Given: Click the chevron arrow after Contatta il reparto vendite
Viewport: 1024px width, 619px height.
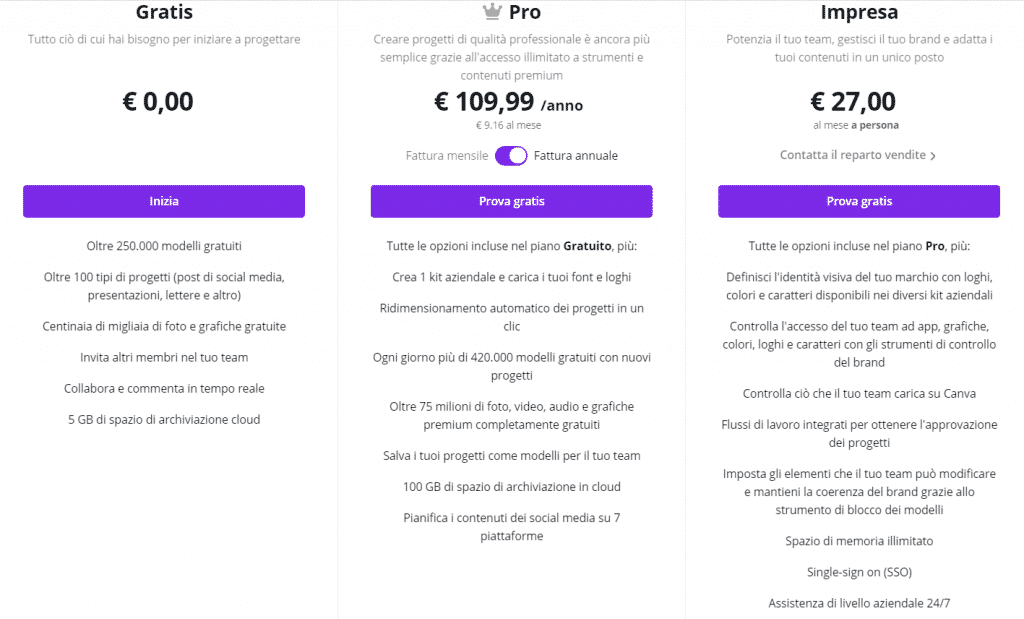Looking at the screenshot, I should 933,156.
